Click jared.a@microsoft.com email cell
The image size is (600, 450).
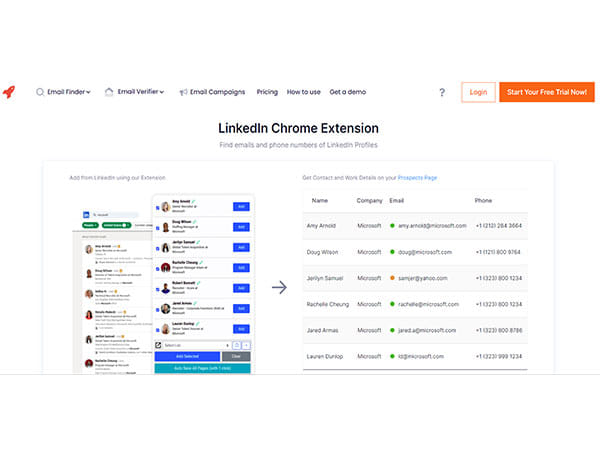click(427, 330)
